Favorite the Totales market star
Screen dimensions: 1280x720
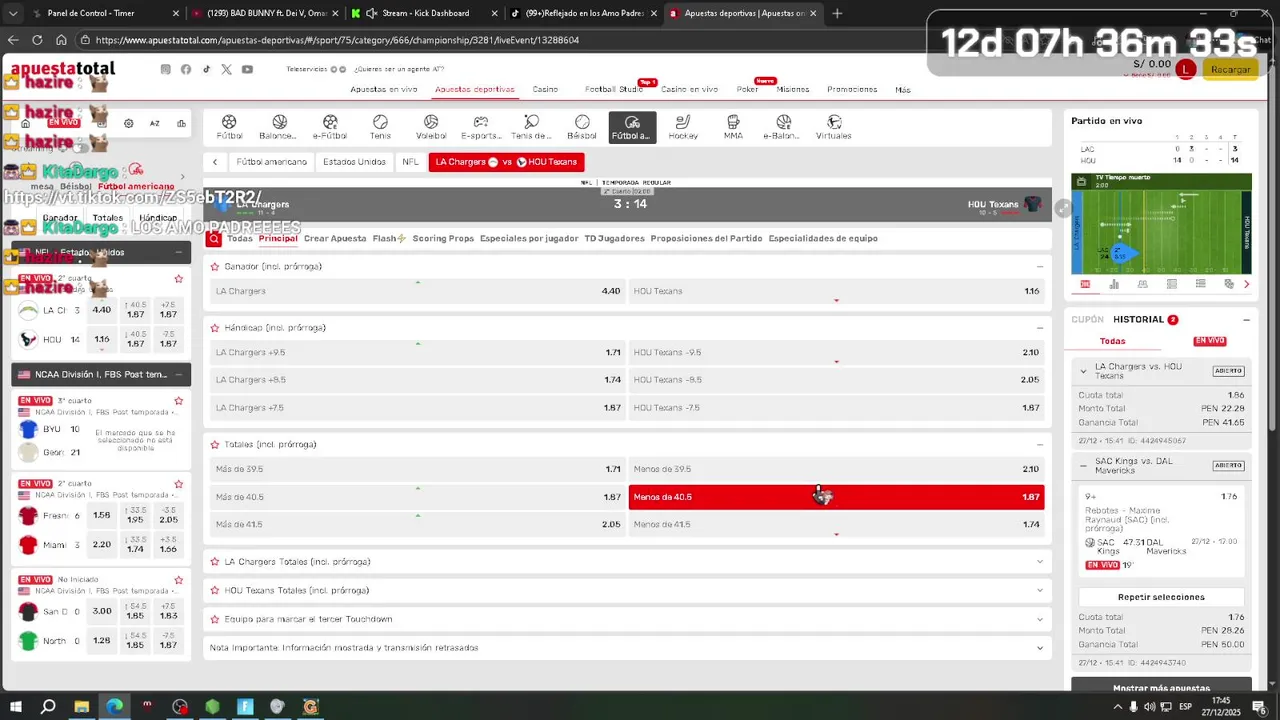tap(214, 445)
